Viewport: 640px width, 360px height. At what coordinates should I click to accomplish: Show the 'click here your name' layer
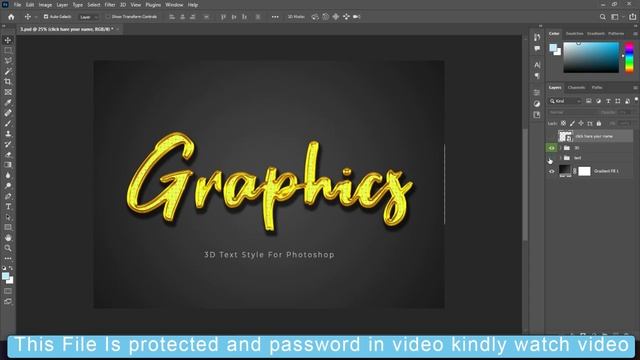[x=551, y=136]
